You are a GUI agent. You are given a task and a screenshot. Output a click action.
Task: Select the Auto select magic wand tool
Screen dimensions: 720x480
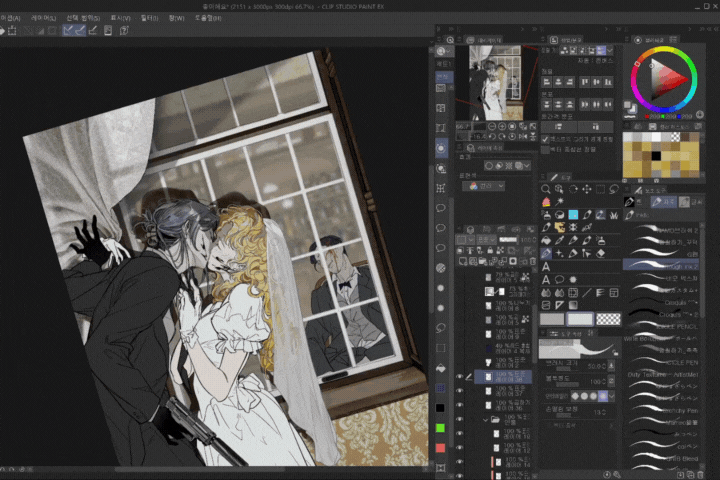pos(559,202)
